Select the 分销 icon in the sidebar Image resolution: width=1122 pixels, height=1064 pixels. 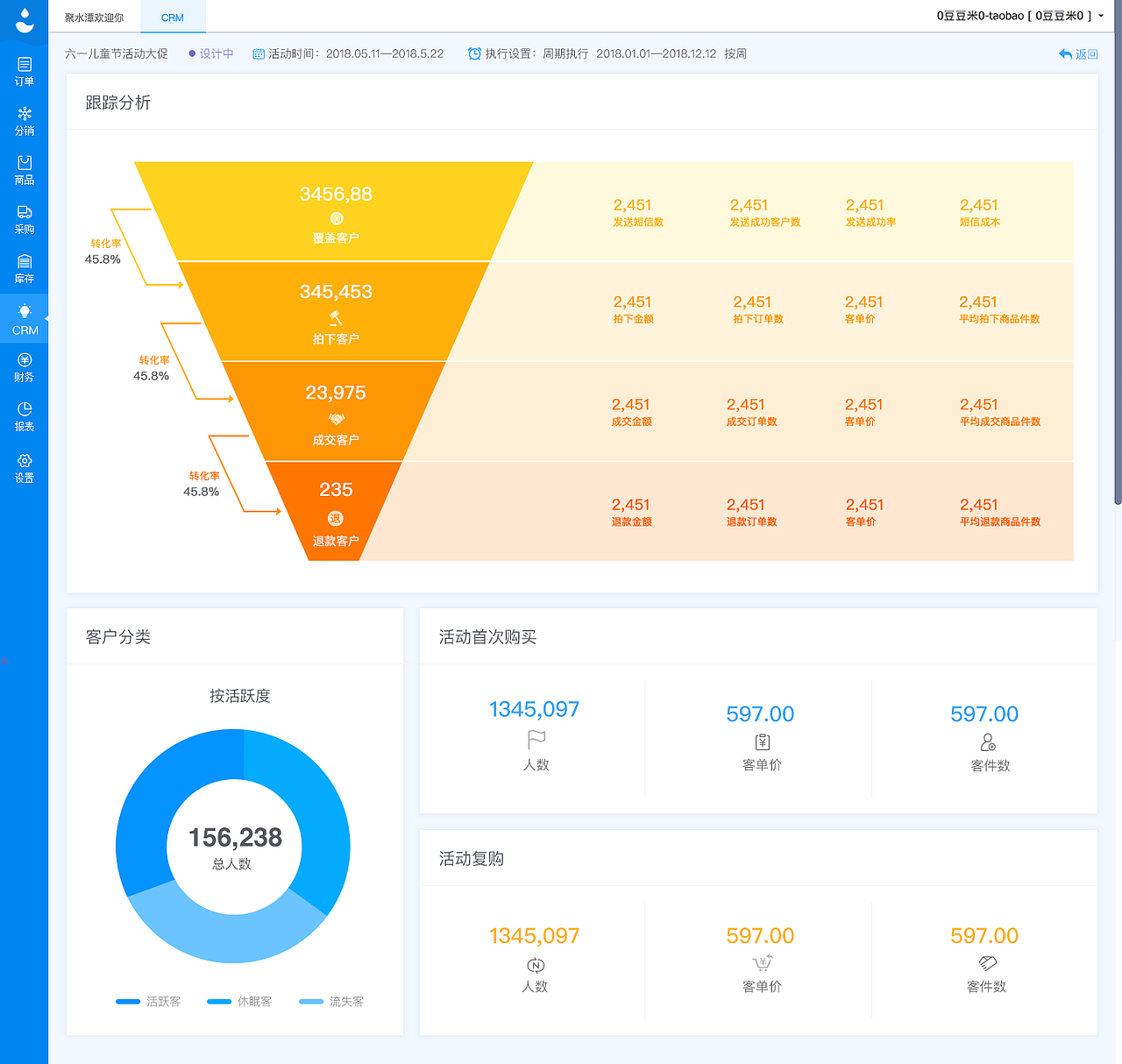point(24,119)
